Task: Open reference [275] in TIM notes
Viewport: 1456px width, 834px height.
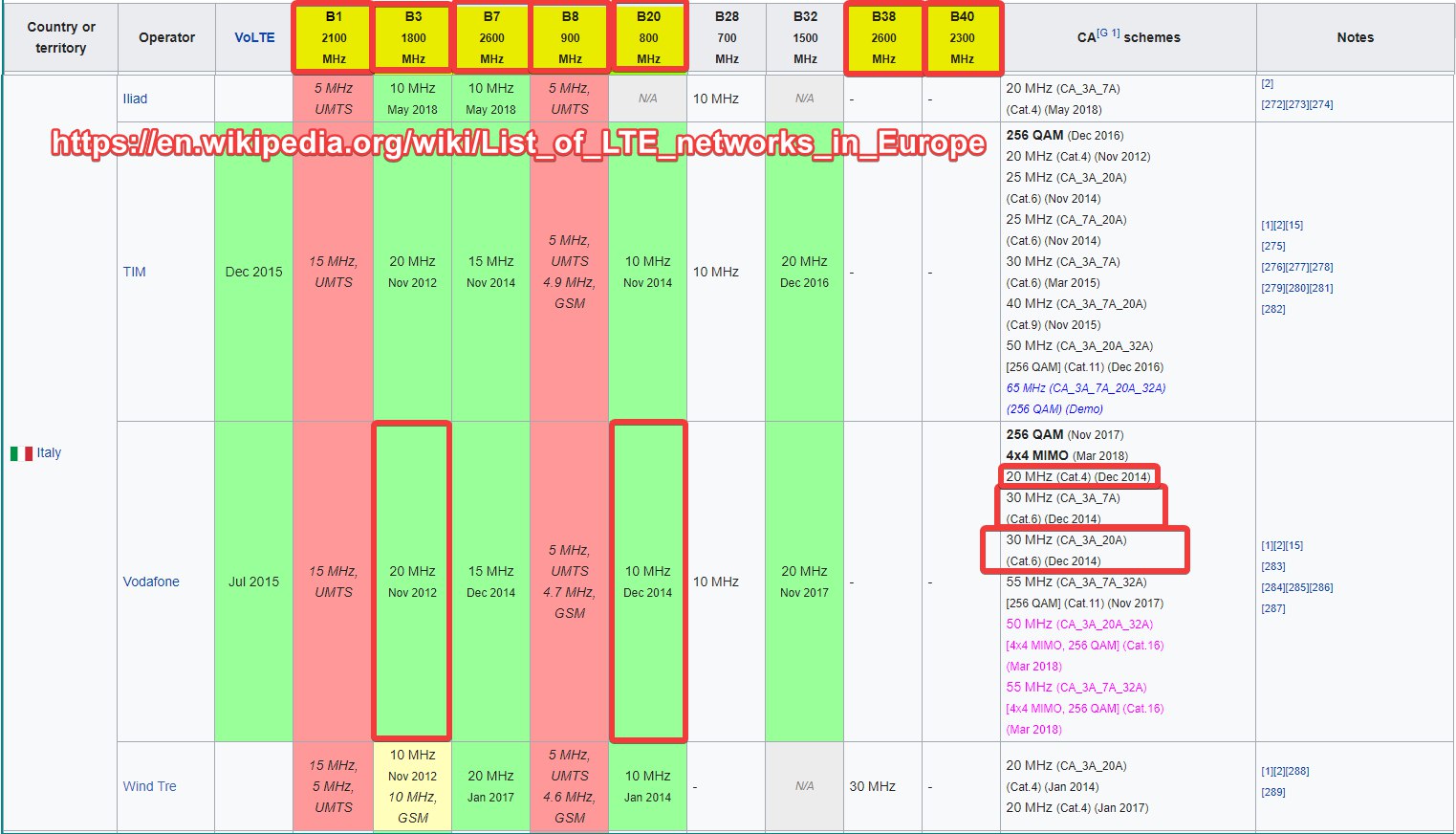Action: point(1272,246)
